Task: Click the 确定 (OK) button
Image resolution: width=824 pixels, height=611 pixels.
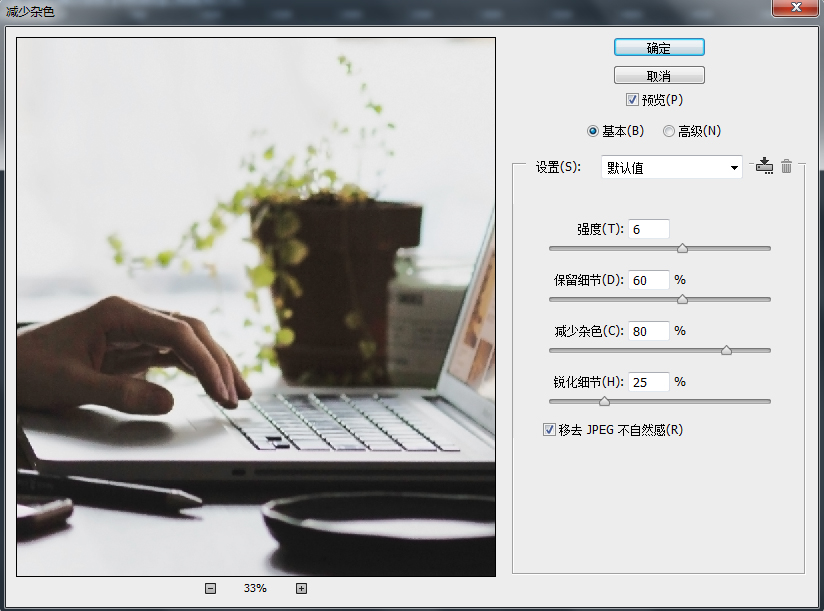Action: click(x=659, y=48)
